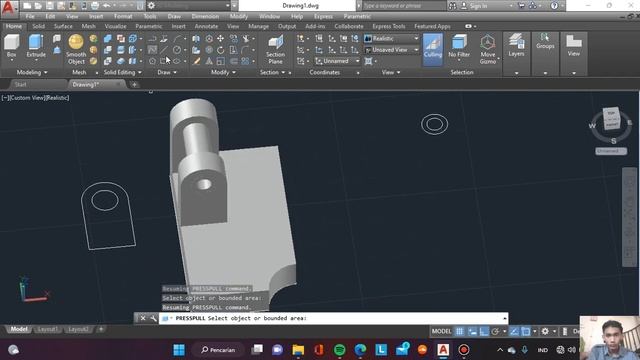Select the Line tool in Draw panel
This screenshot has height=360, width=640.
[164, 50]
